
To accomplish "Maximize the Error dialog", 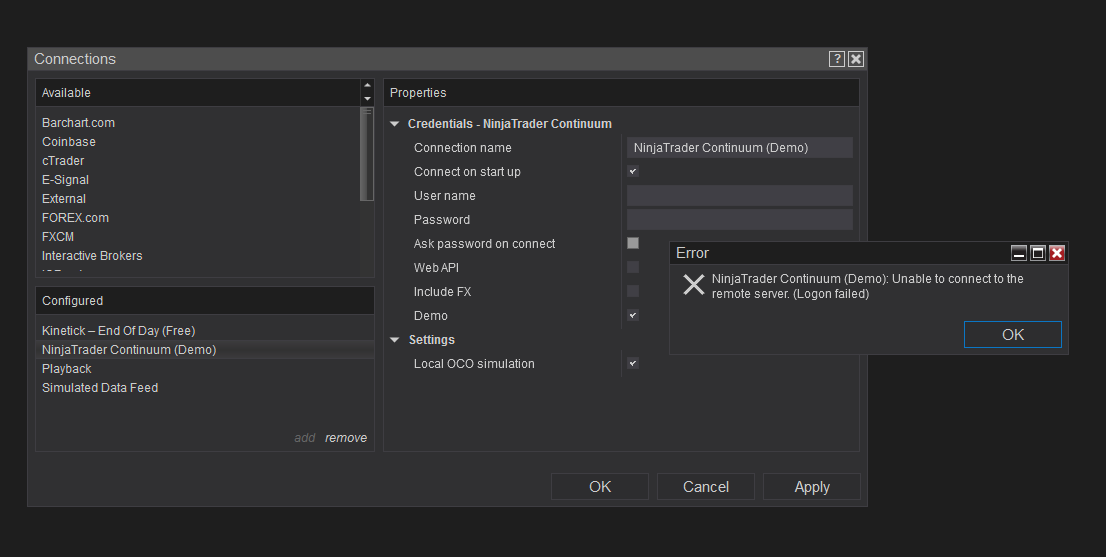I will pyautogui.click(x=1038, y=253).
